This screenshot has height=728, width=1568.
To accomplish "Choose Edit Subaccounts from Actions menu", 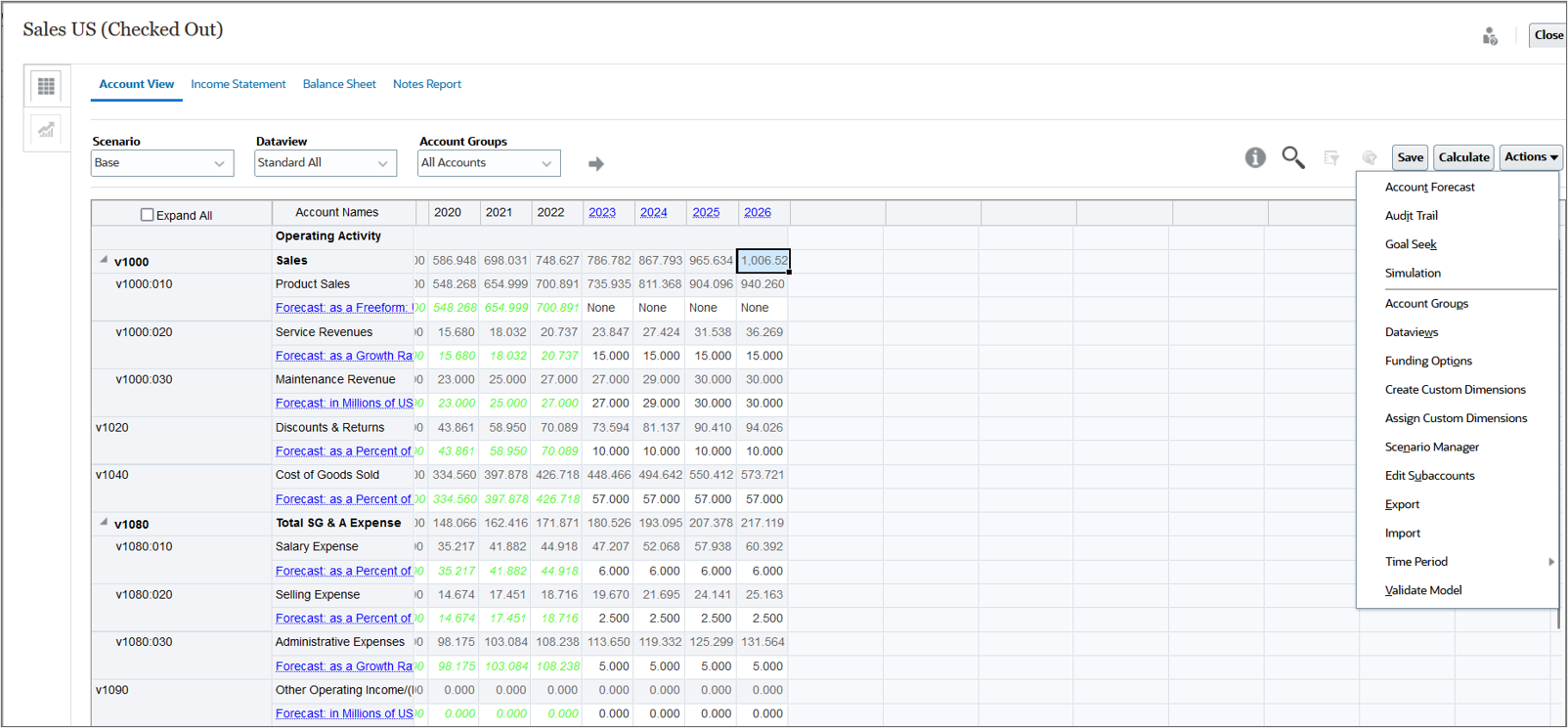I will pos(1429,476).
